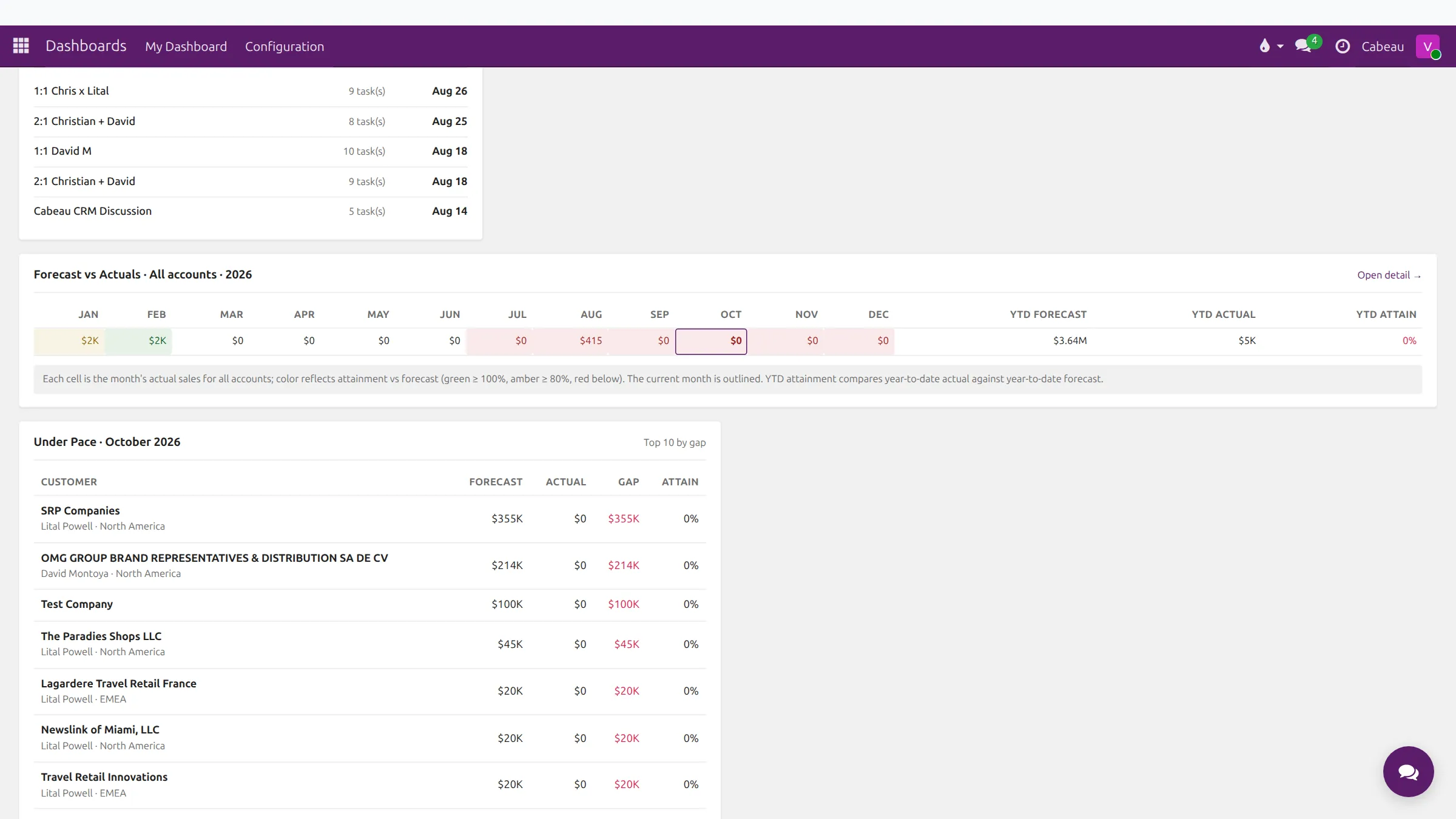The height and width of the screenshot is (819, 1456).
Task: Open 2:1 Christian + David dated Aug 25
Action: pyautogui.click(x=251, y=121)
